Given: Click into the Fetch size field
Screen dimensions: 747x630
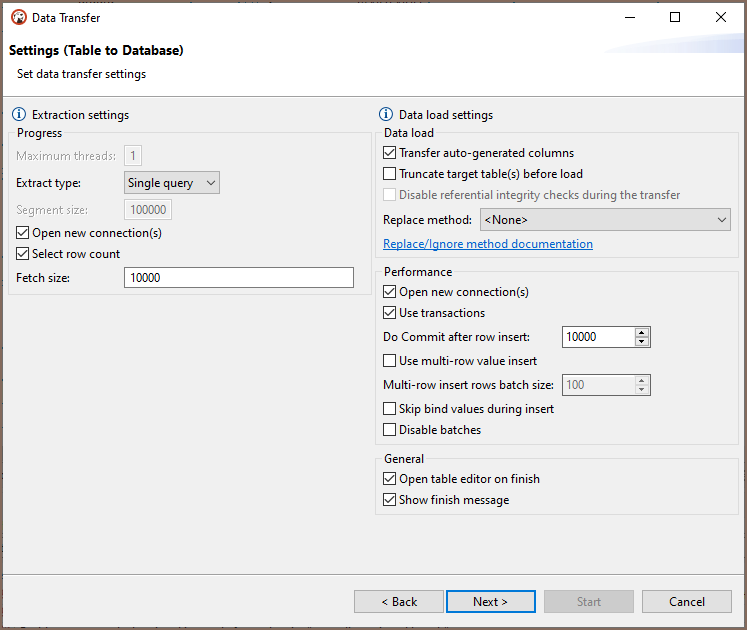Looking at the screenshot, I should pyautogui.click(x=238, y=278).
